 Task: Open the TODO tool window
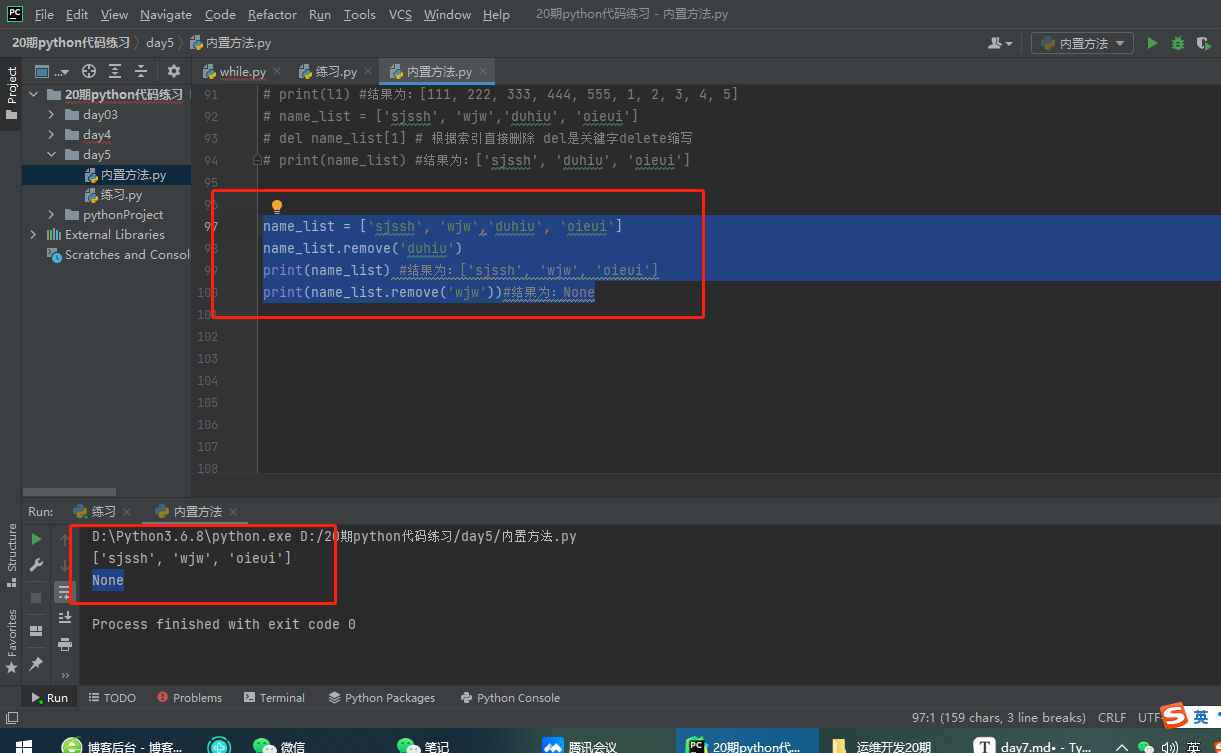[112, 698]
